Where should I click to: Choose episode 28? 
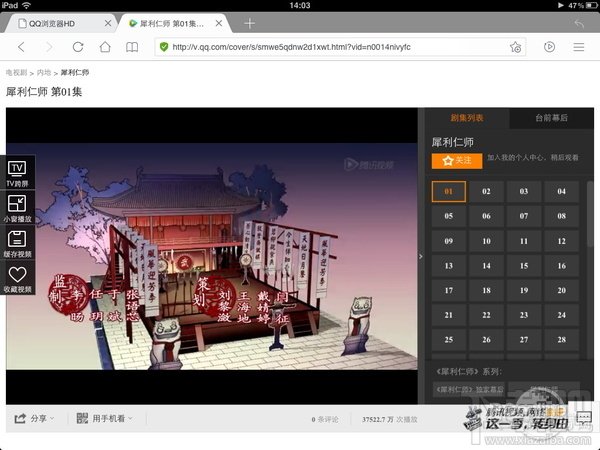tap(561, 340)
